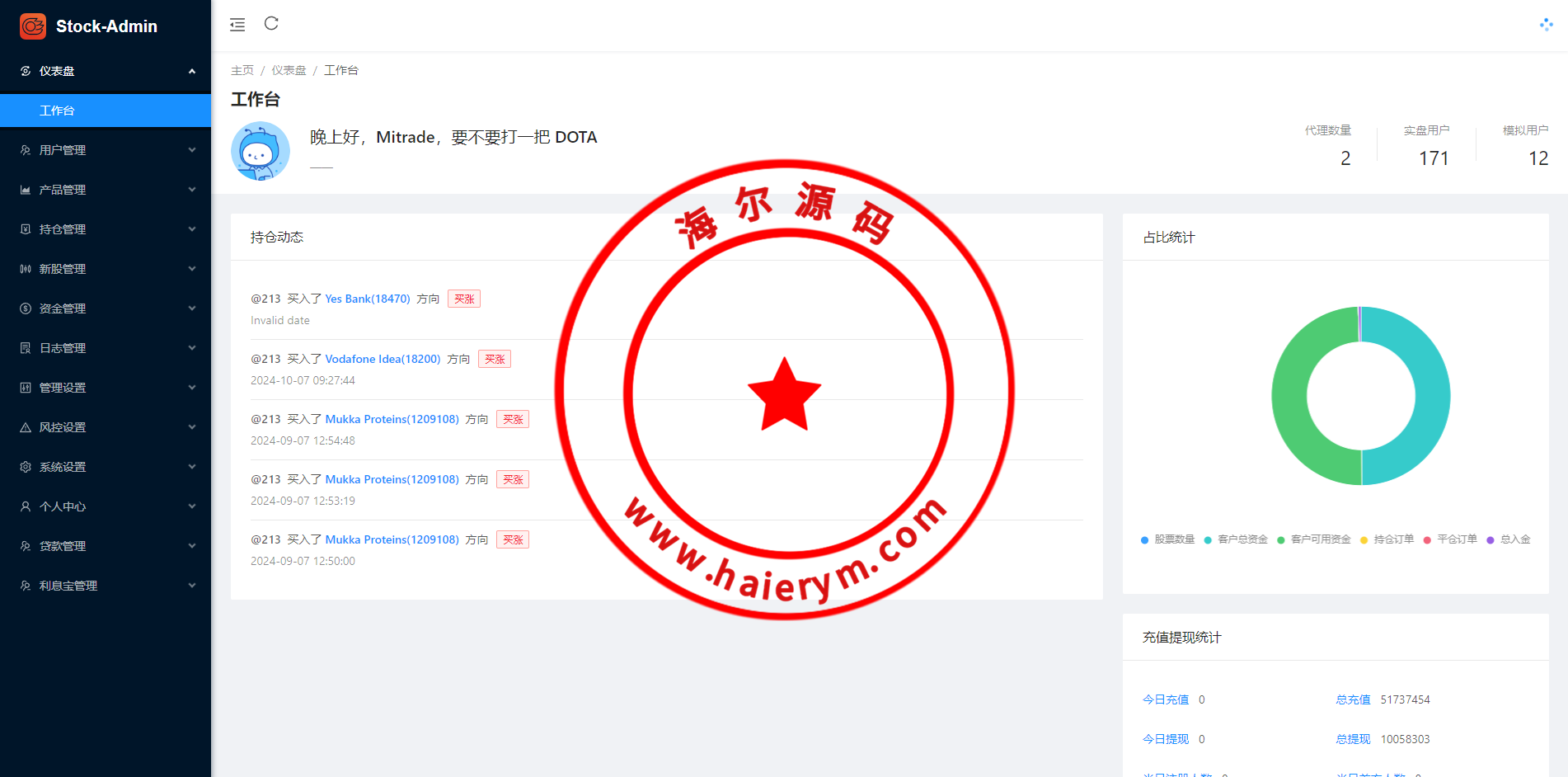Collapse the 仪表盘 menu chevron
1568x777 pixels.
192,71
